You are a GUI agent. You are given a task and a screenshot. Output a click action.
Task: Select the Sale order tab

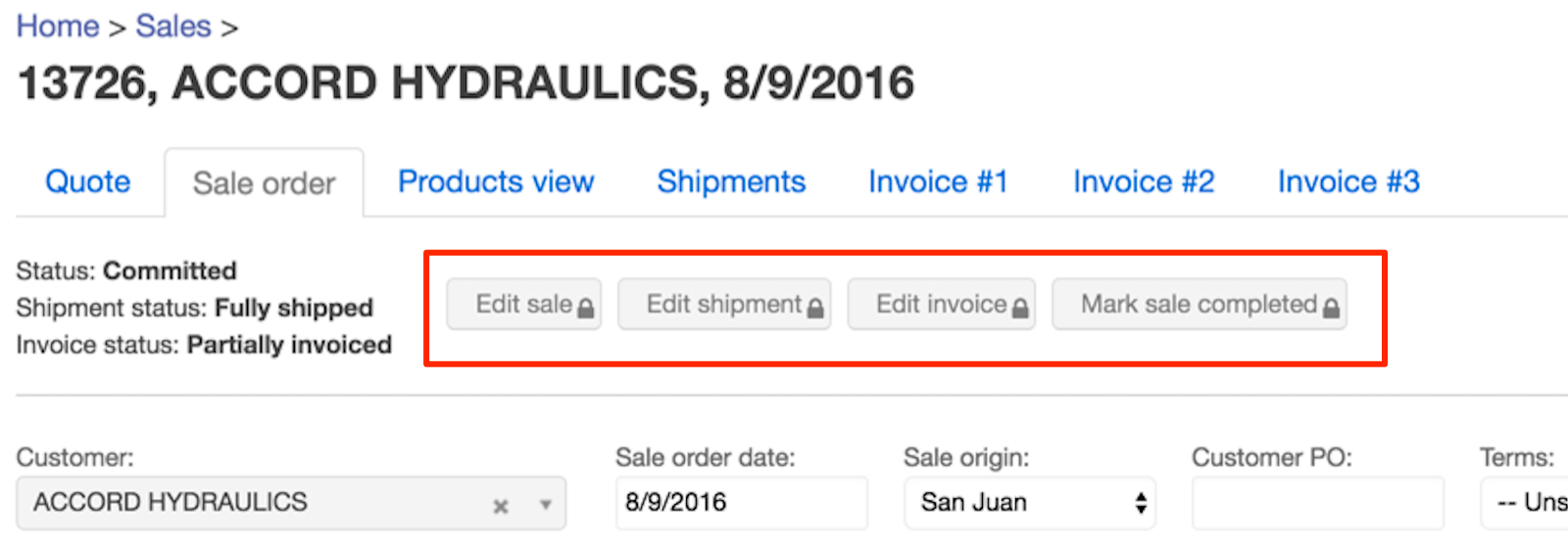pos(265,182)
